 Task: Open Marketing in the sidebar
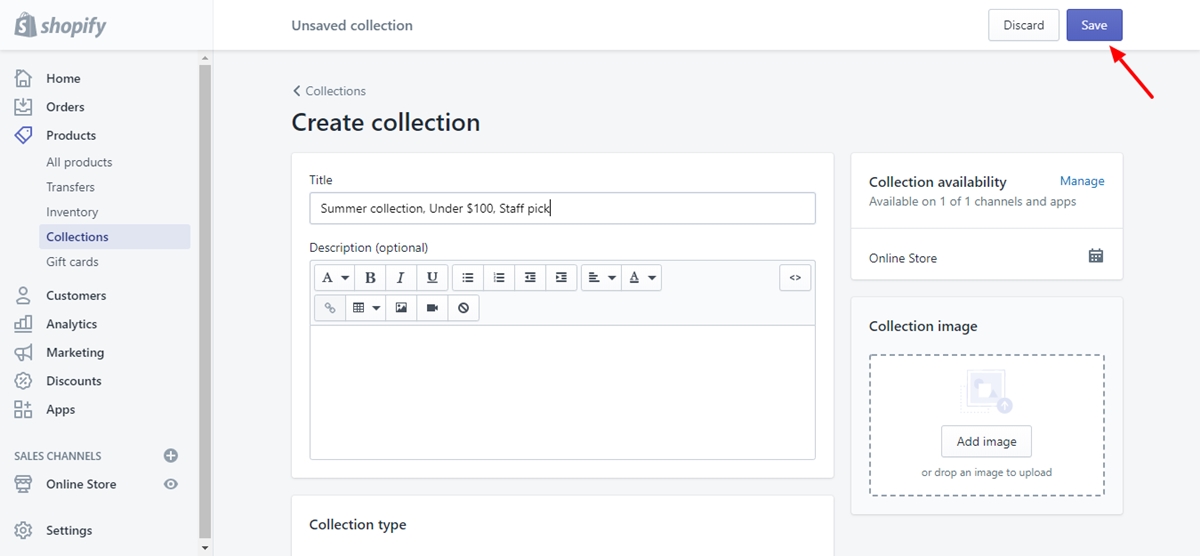click(75, 352)
